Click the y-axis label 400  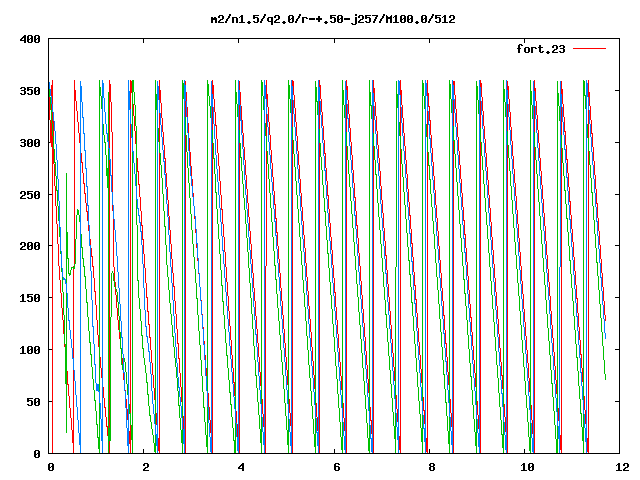pyautogui.click(x=30, y=40)
